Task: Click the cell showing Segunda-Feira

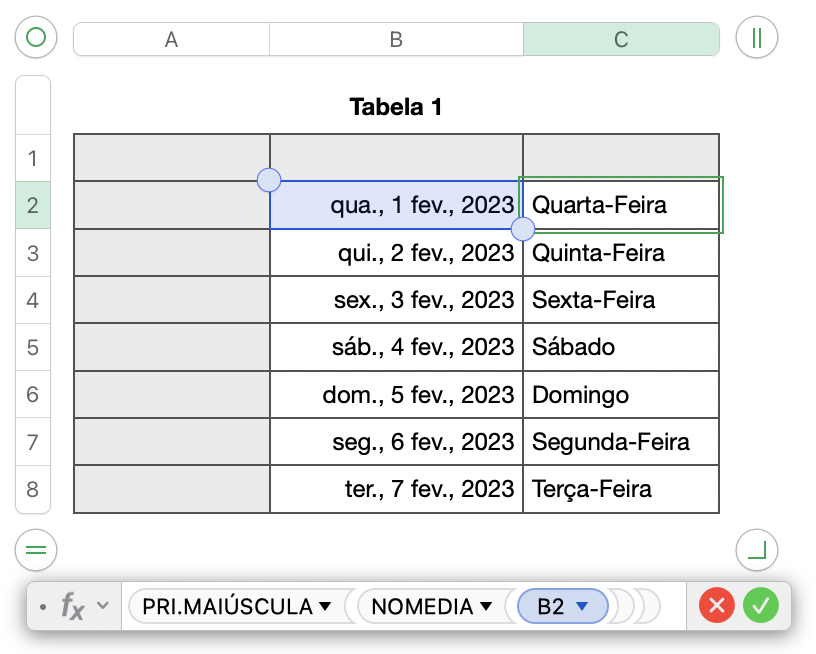Action: tap(620, 442)
